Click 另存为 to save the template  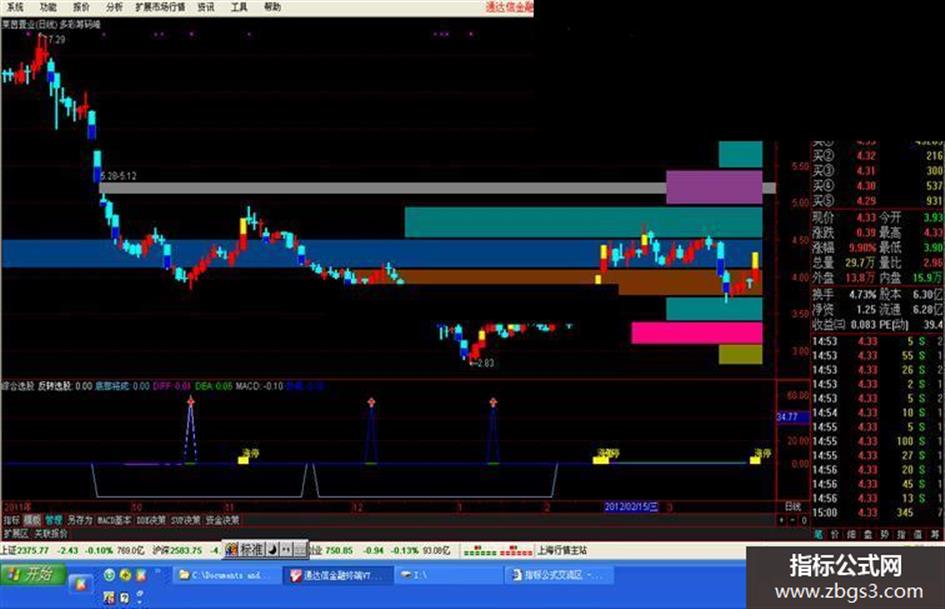tap(80, 520)
